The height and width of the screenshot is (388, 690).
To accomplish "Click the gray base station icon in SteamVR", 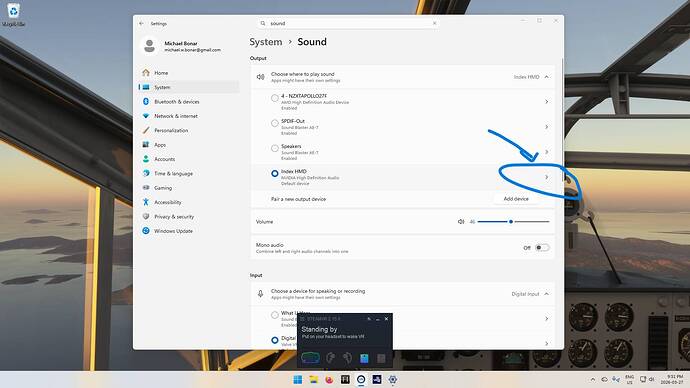I will (381, 359).
